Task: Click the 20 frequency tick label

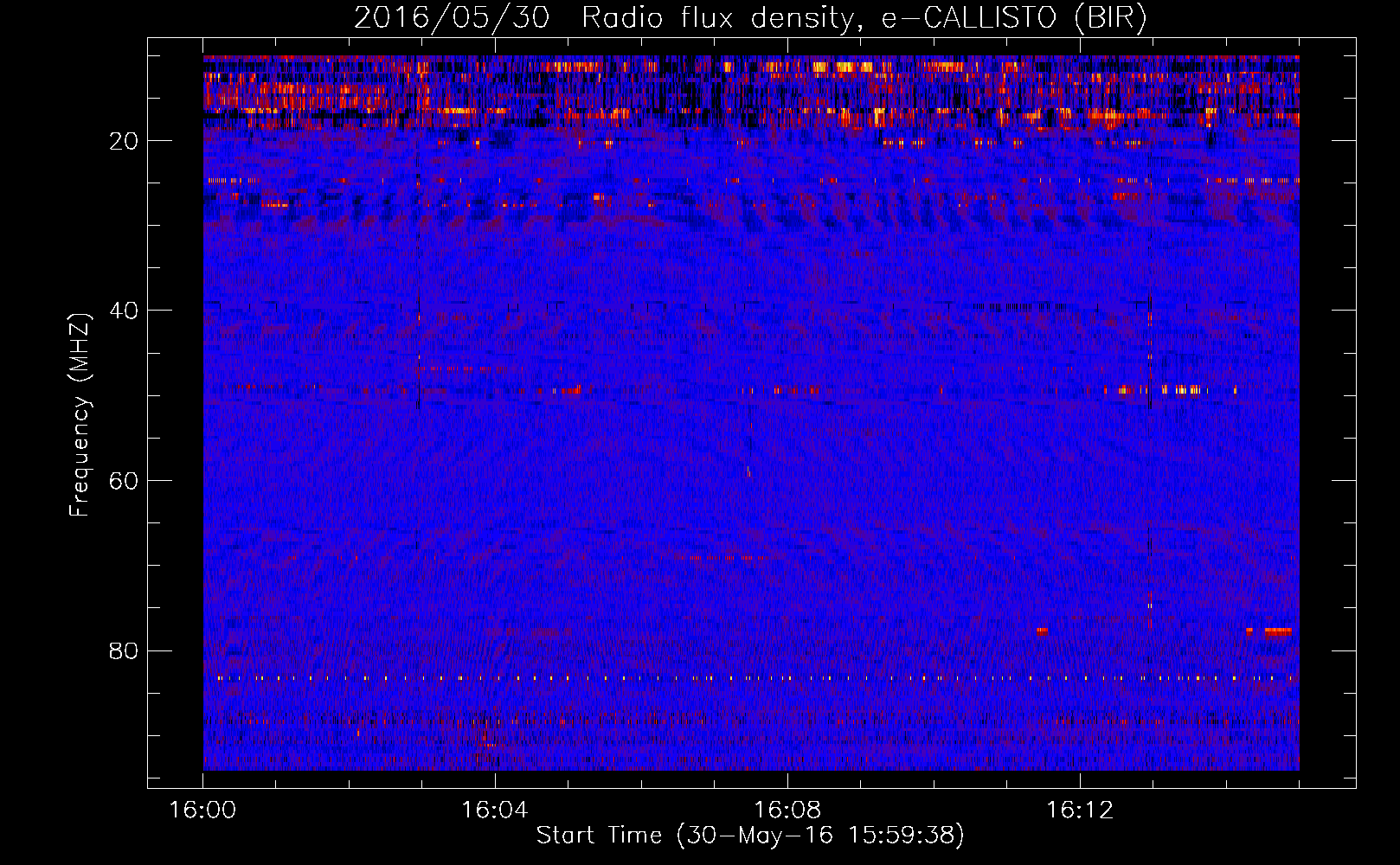Action: click(x=125, y=141)
